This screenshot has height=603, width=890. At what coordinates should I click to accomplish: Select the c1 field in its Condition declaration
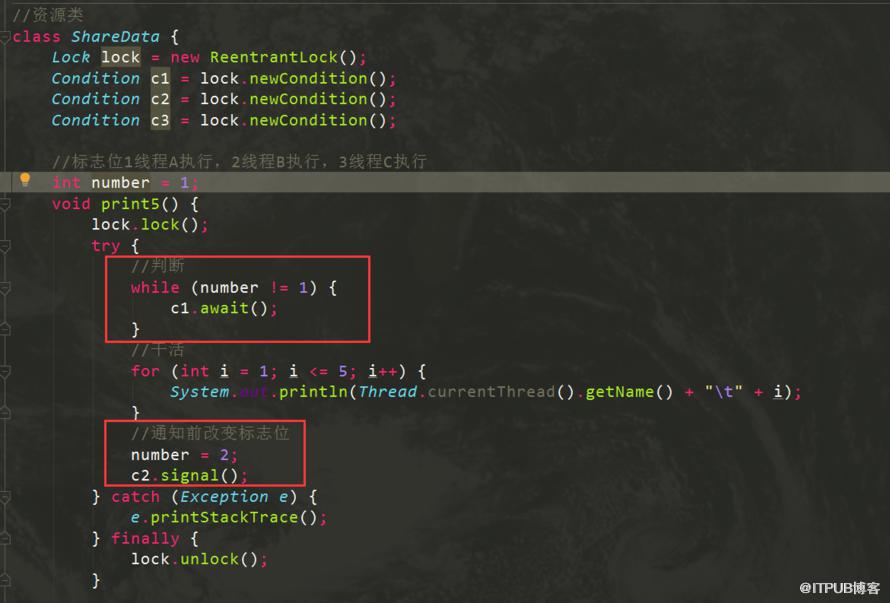(x=160, y=78)
